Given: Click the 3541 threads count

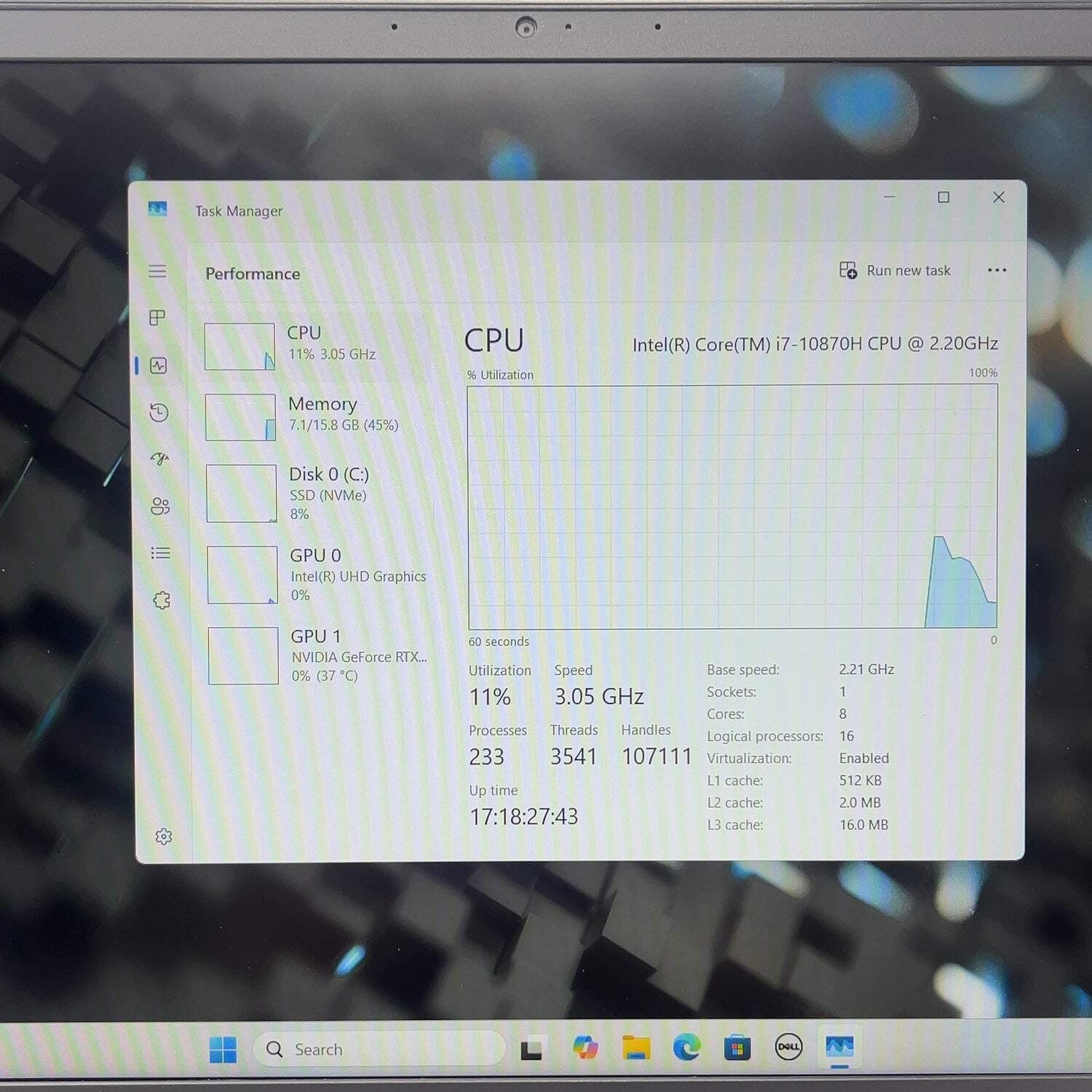Looking at the screenshot, I should click(574, 757).
